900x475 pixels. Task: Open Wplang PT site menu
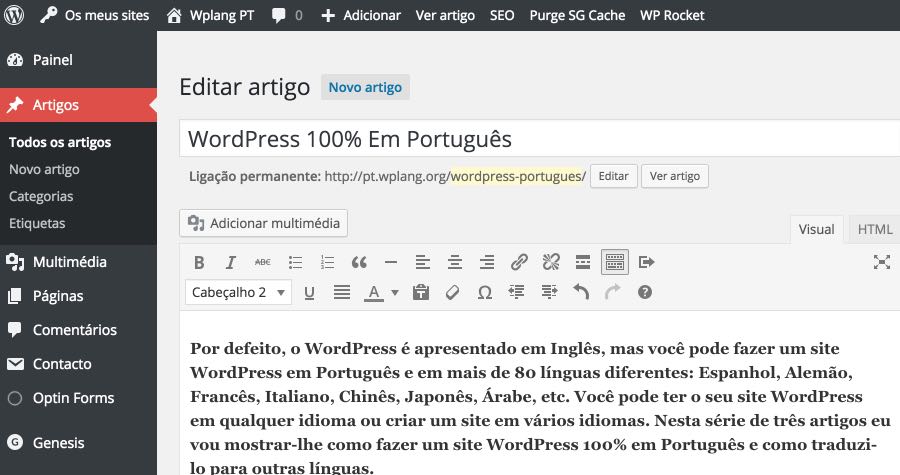pos(210,15)
